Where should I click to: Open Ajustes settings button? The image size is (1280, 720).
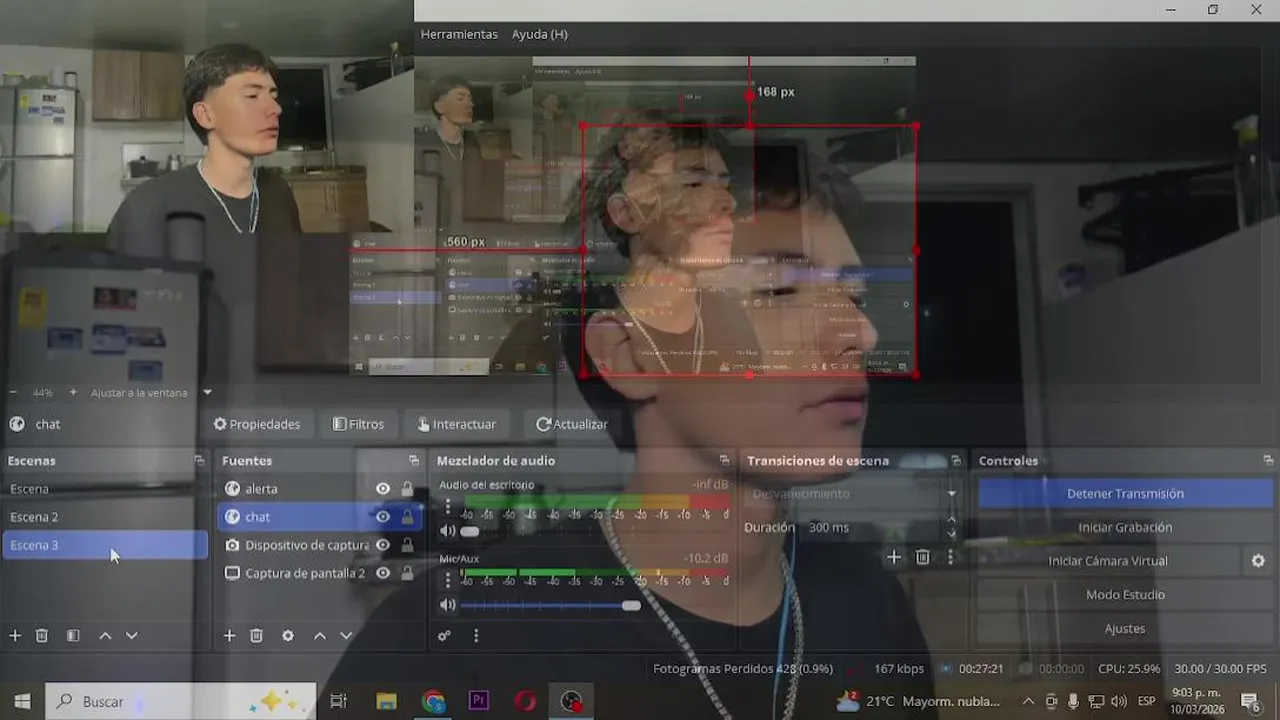tap(1125, 629)
